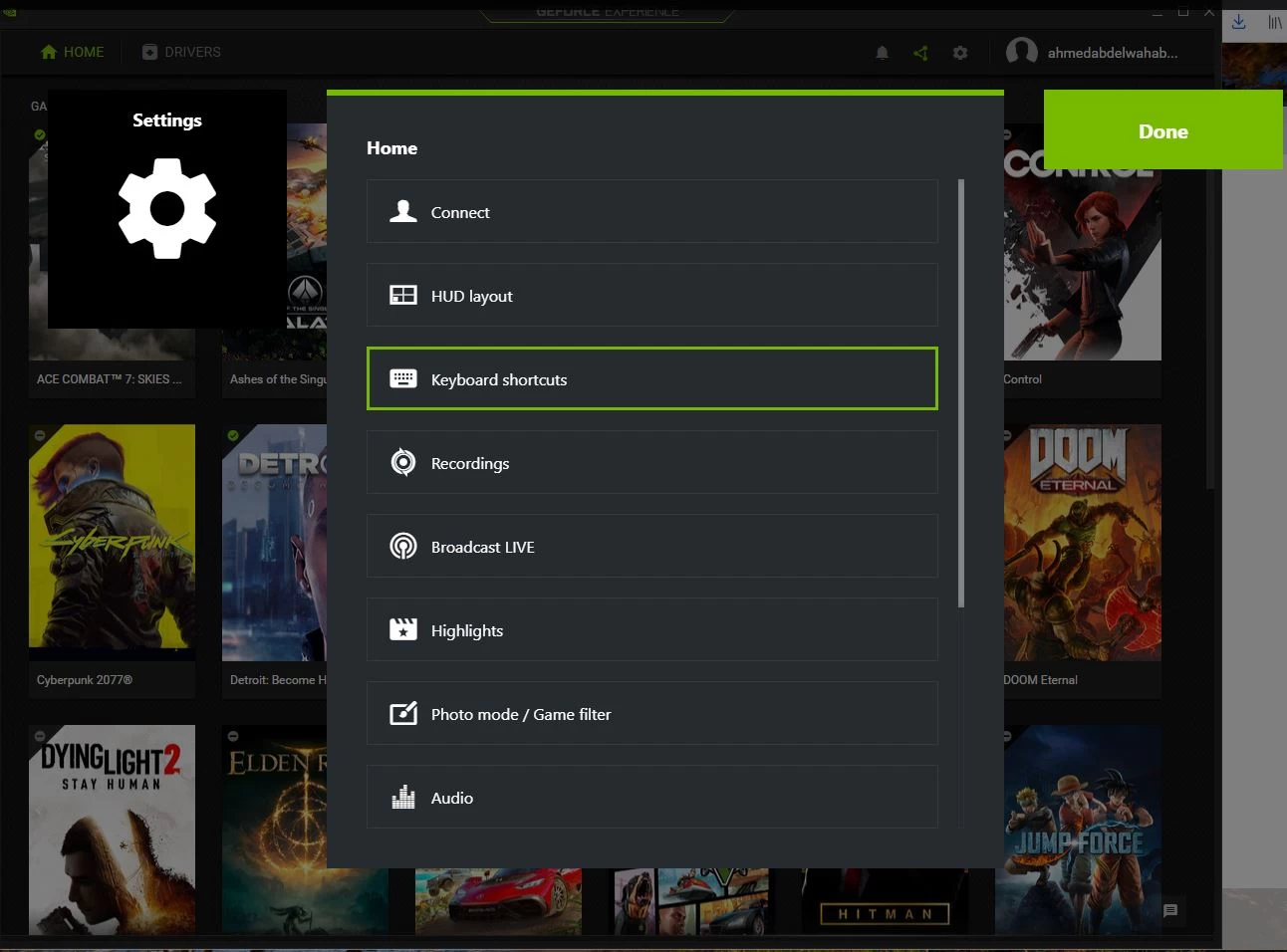Select the Detroit: Become Human thumbnail
Viewport: 1287px width, 952px height.
pyautogui.click(x=275, y=542)
